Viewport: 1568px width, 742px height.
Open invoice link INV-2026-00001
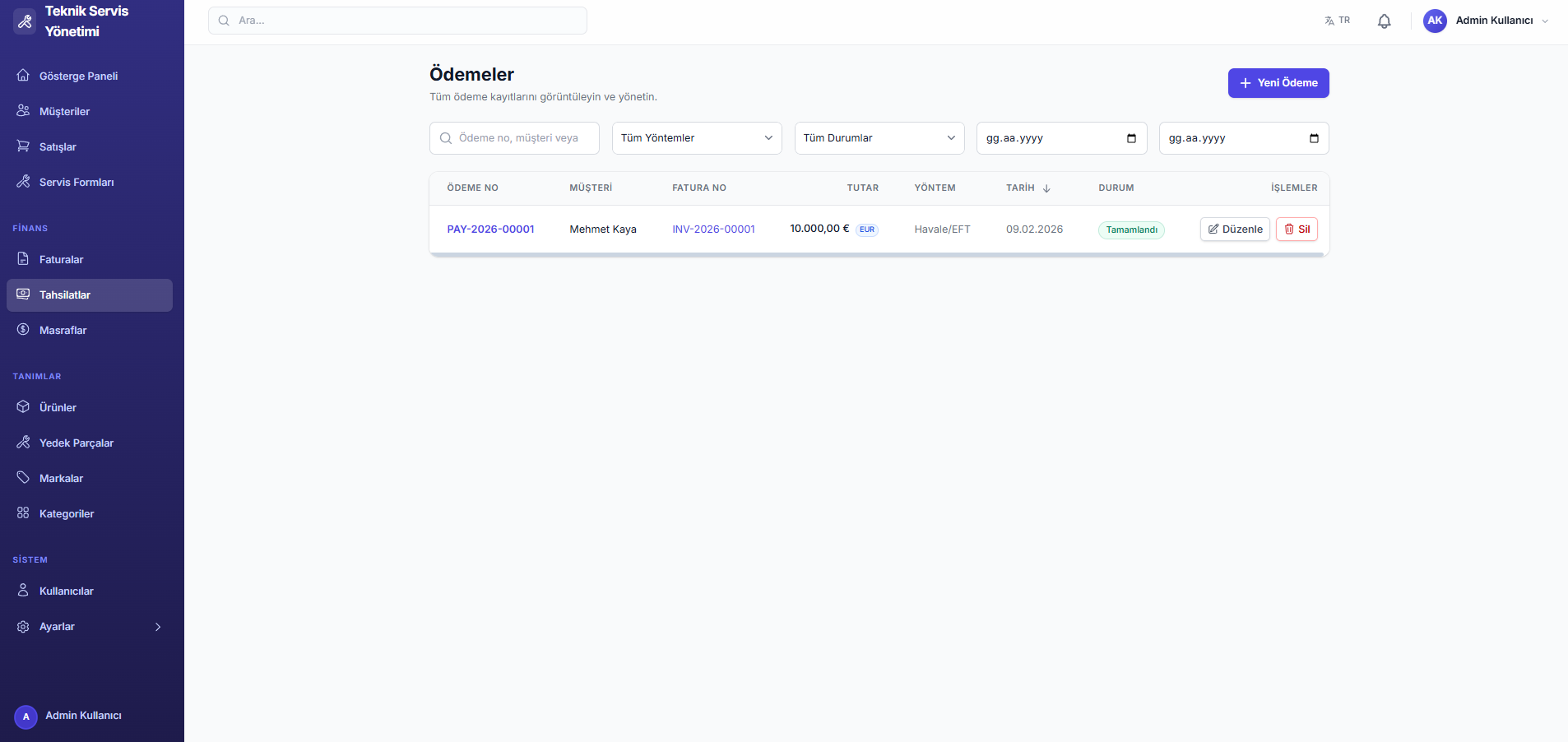tap(713, 230)
